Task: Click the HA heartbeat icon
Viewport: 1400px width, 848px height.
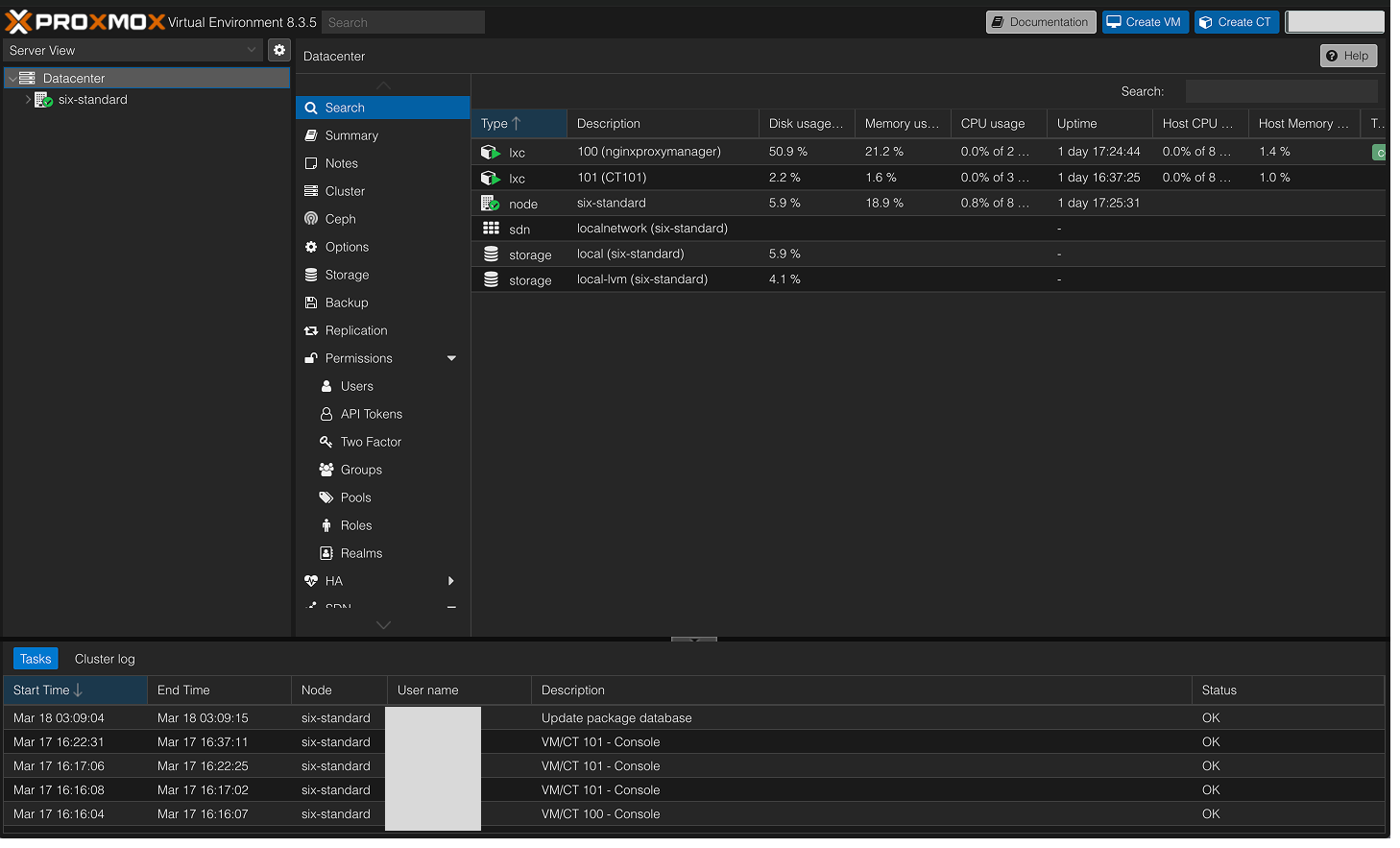Action: [311, 581]
